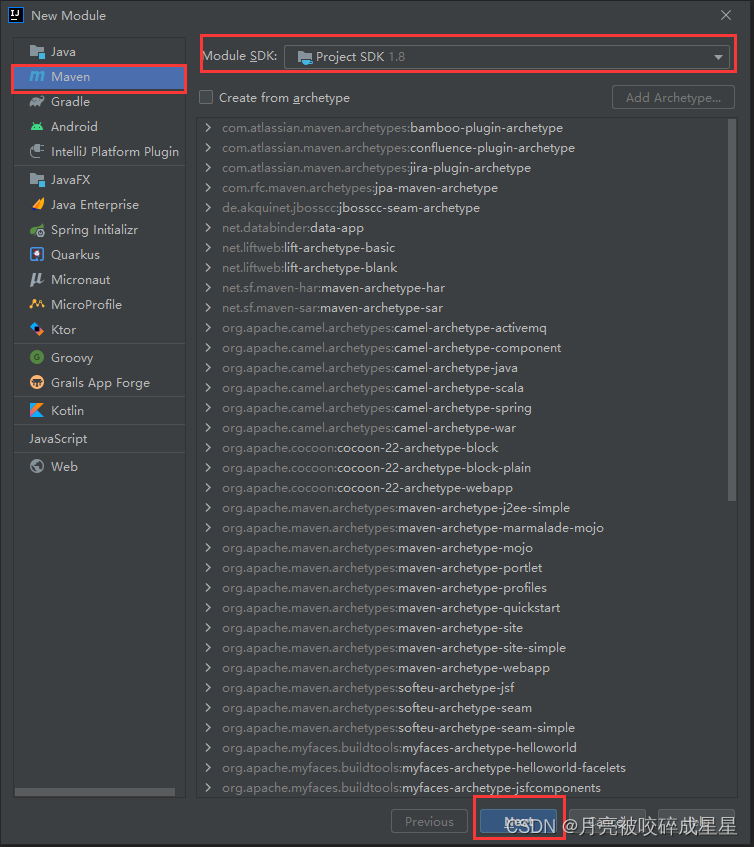This screenshot has width=754, height=847.
Task: Expand camel-archetype-spring chevron
Action: pos(208,408)
